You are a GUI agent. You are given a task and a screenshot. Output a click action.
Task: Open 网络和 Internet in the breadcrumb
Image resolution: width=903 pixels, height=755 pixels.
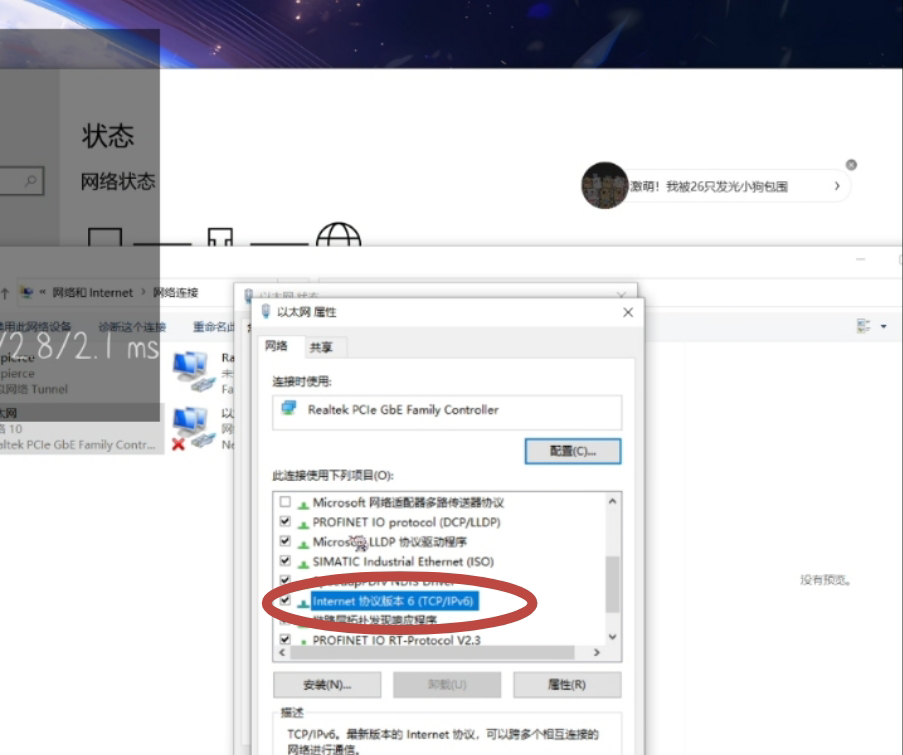(93, 293)
